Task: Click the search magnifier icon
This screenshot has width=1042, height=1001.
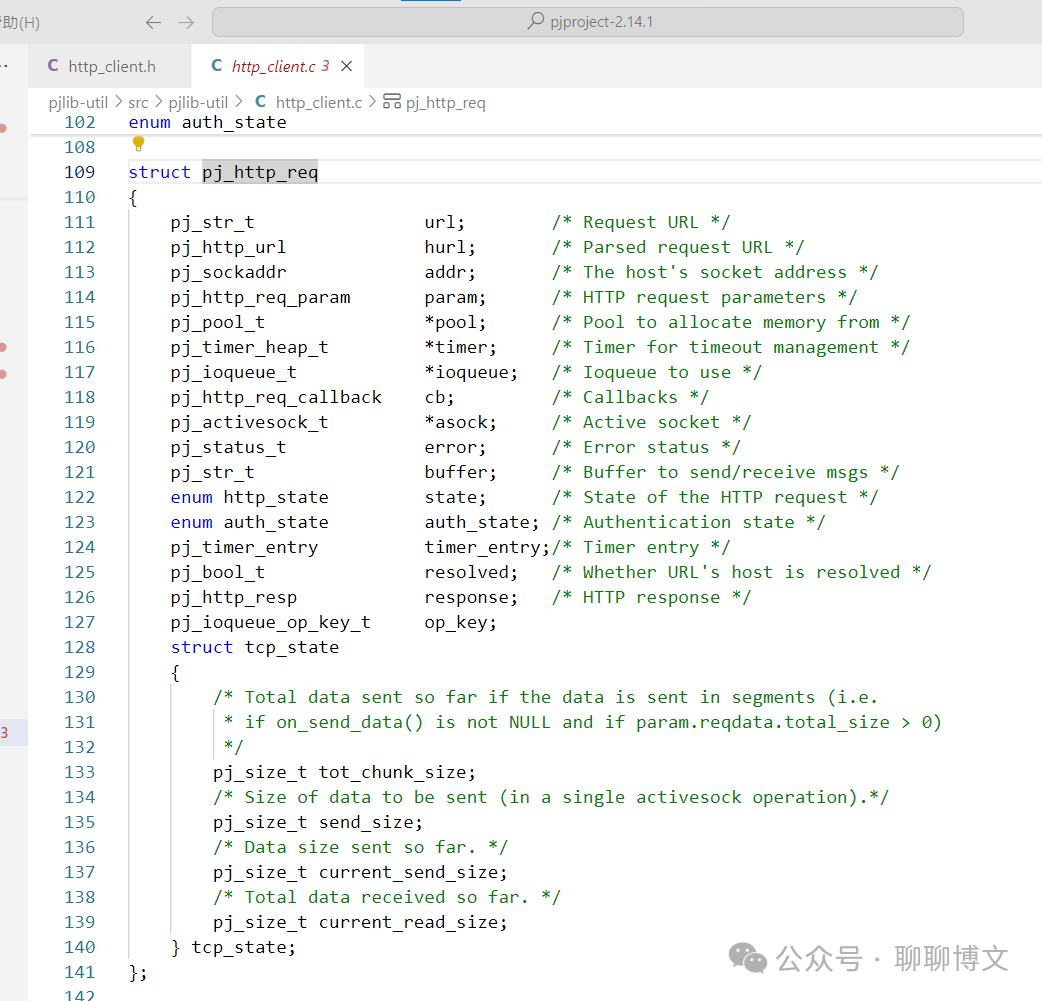Action: (536, 21)
